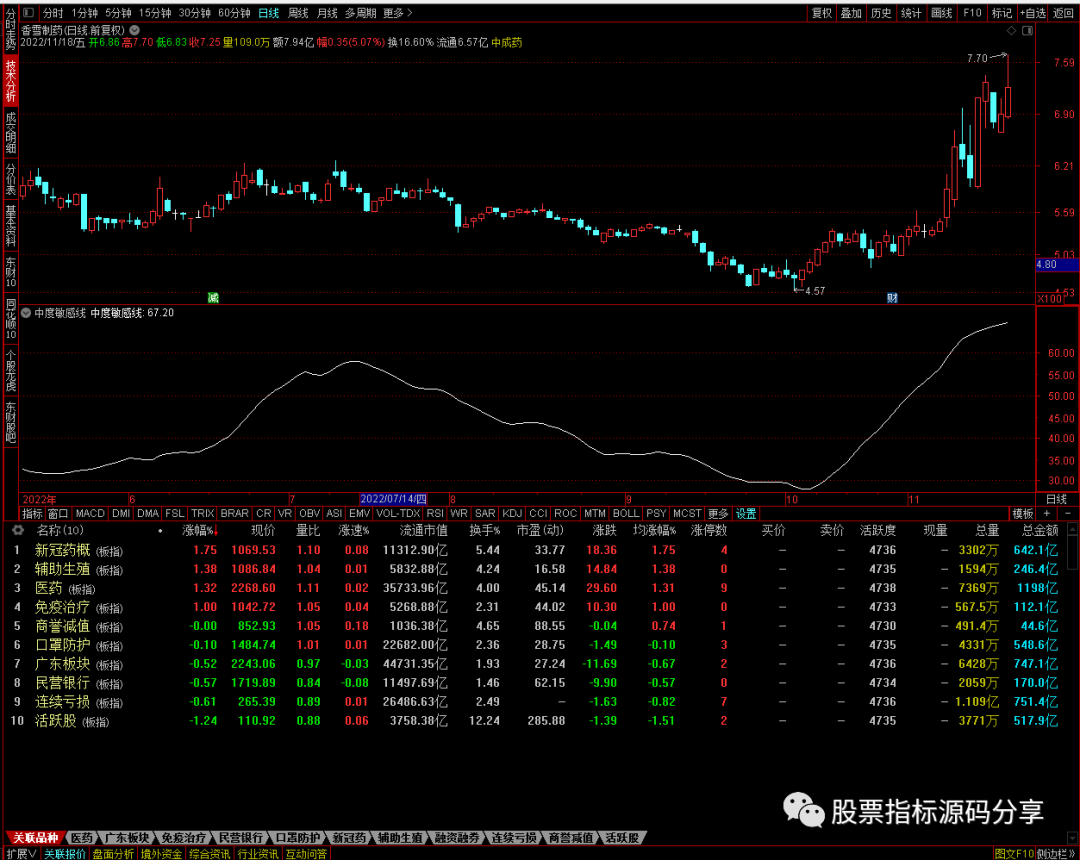Click the 返回 back button
This screenshot has width=1080, height=860.
click(x=1063, y=12)
